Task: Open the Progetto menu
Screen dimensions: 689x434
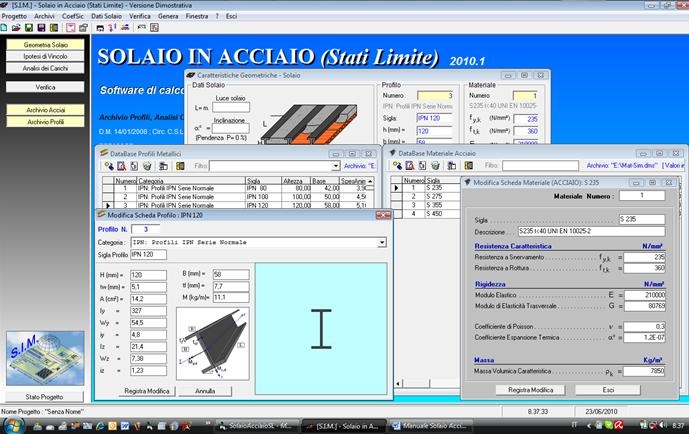Action: point(14,16)
